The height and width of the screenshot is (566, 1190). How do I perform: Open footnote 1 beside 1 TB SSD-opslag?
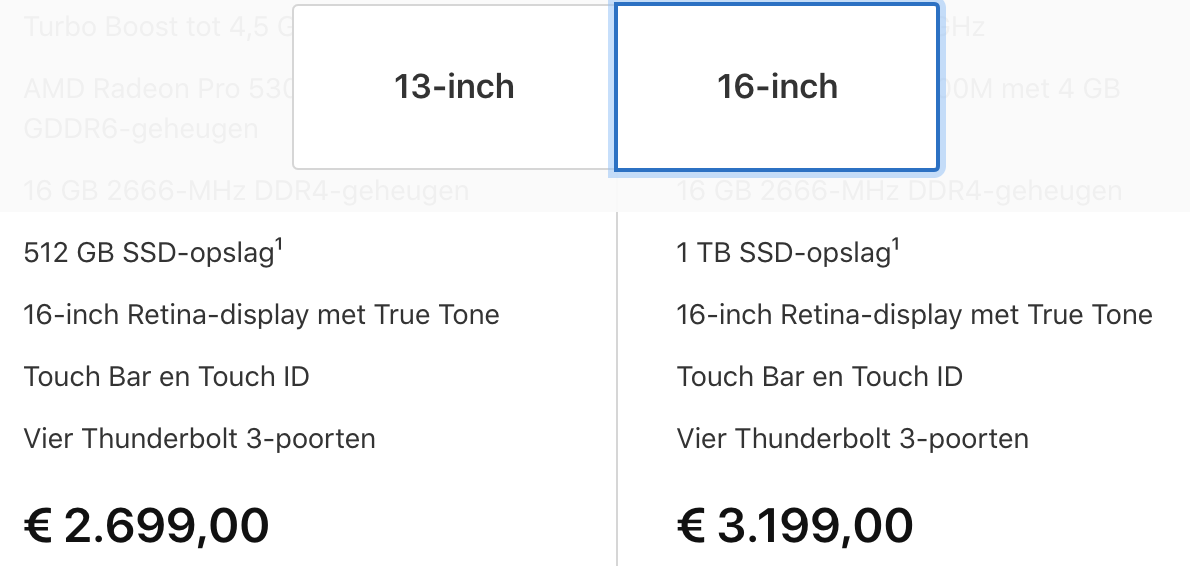click(x=896, y=245)
